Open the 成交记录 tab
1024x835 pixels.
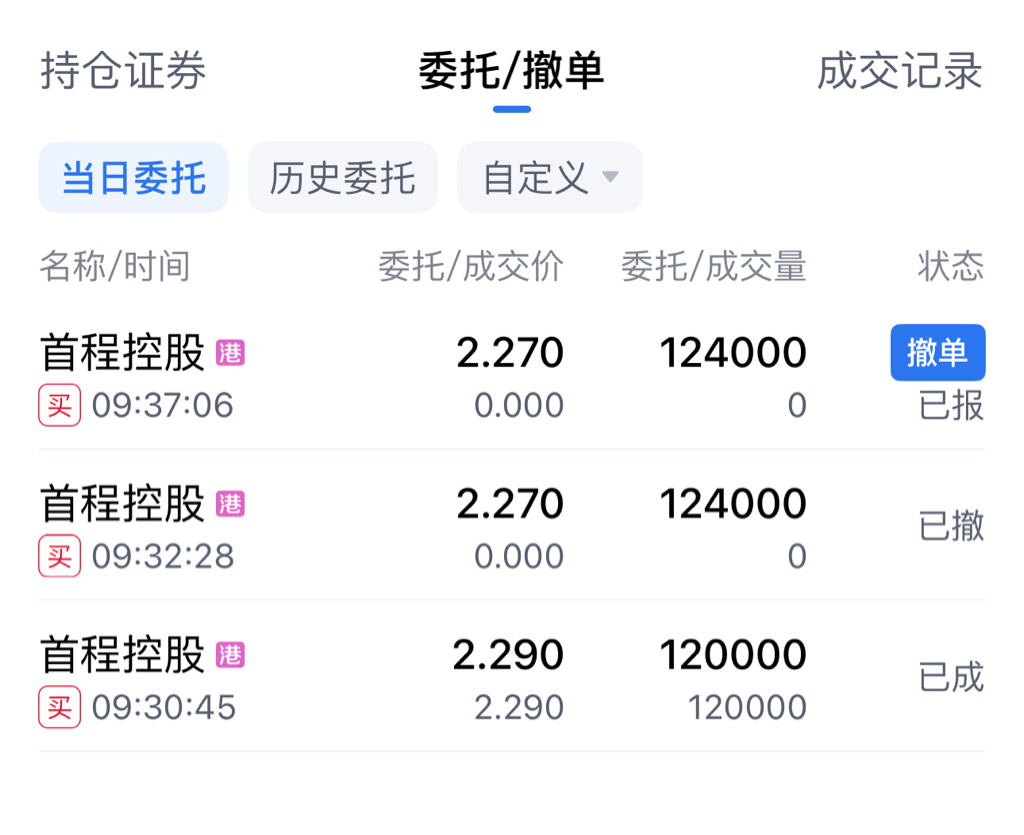(x=899, y=72)
